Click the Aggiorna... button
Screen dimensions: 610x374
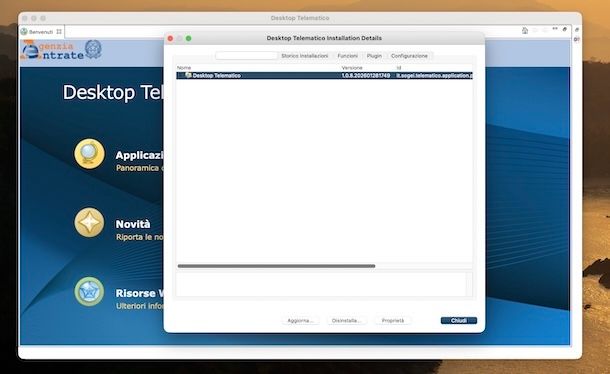pyautogui.click(x=300, y=321)
